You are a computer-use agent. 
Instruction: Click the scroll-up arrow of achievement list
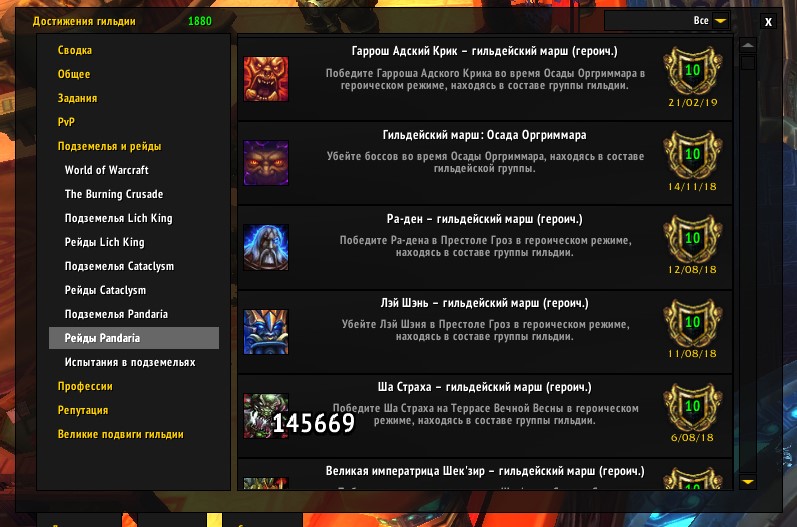(x=748, y=45)
